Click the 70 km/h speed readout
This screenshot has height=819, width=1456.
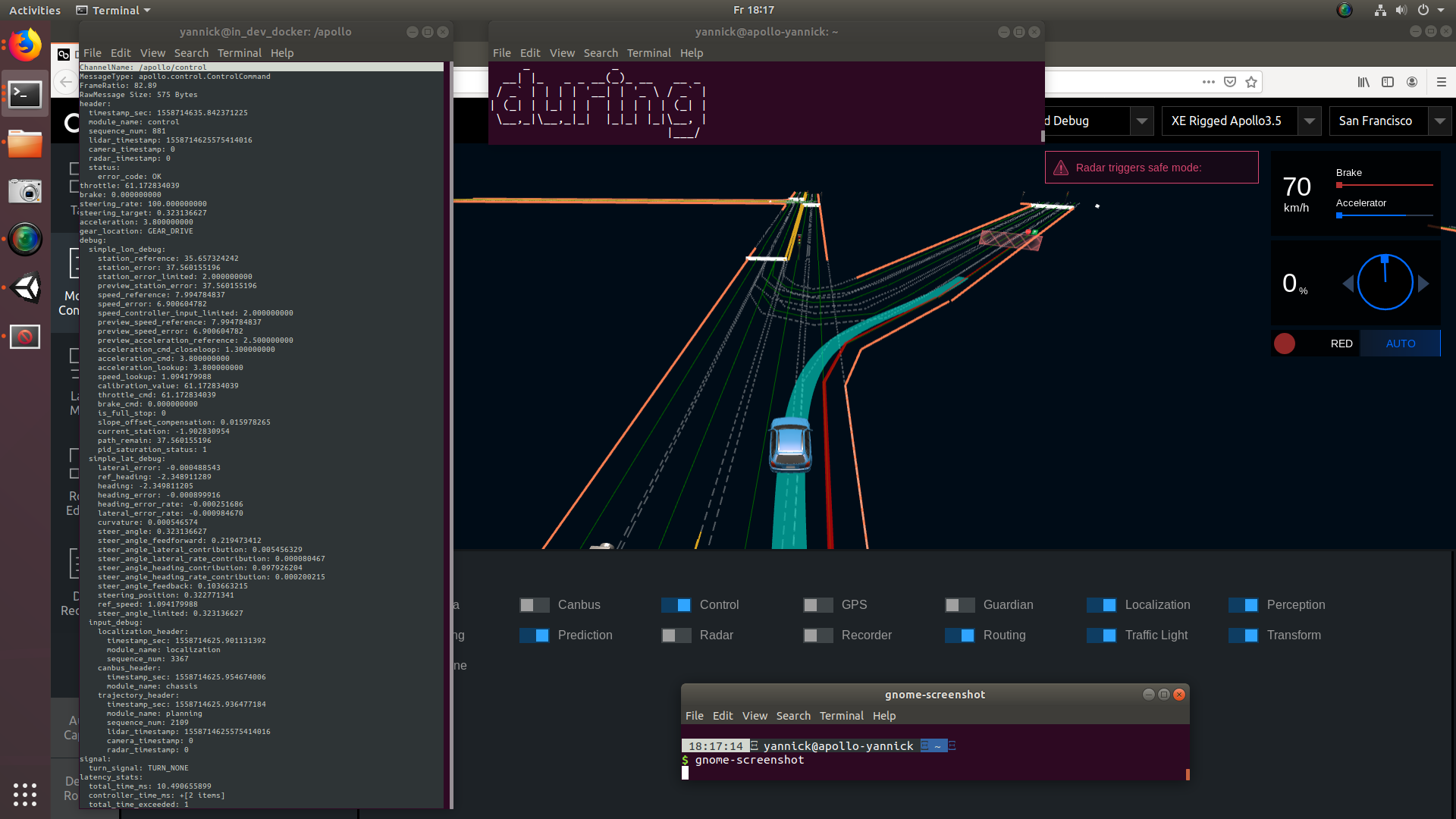point(1297,193)
